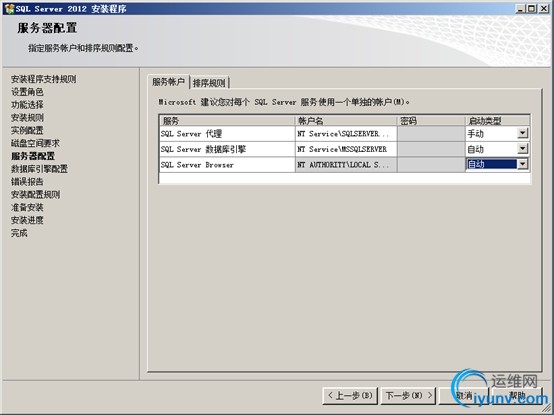Minimize the installer window

(x=520, y=9)
